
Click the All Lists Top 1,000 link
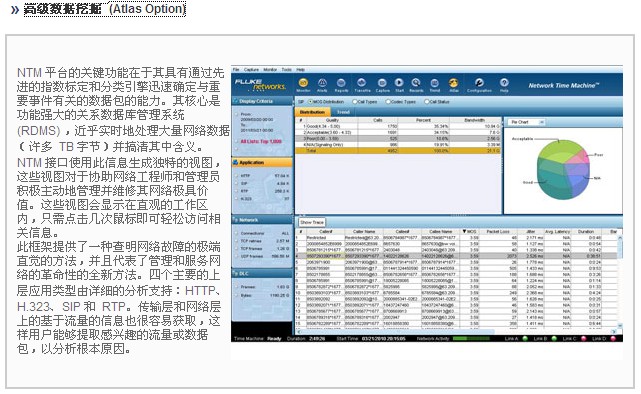tap(261, 141)
